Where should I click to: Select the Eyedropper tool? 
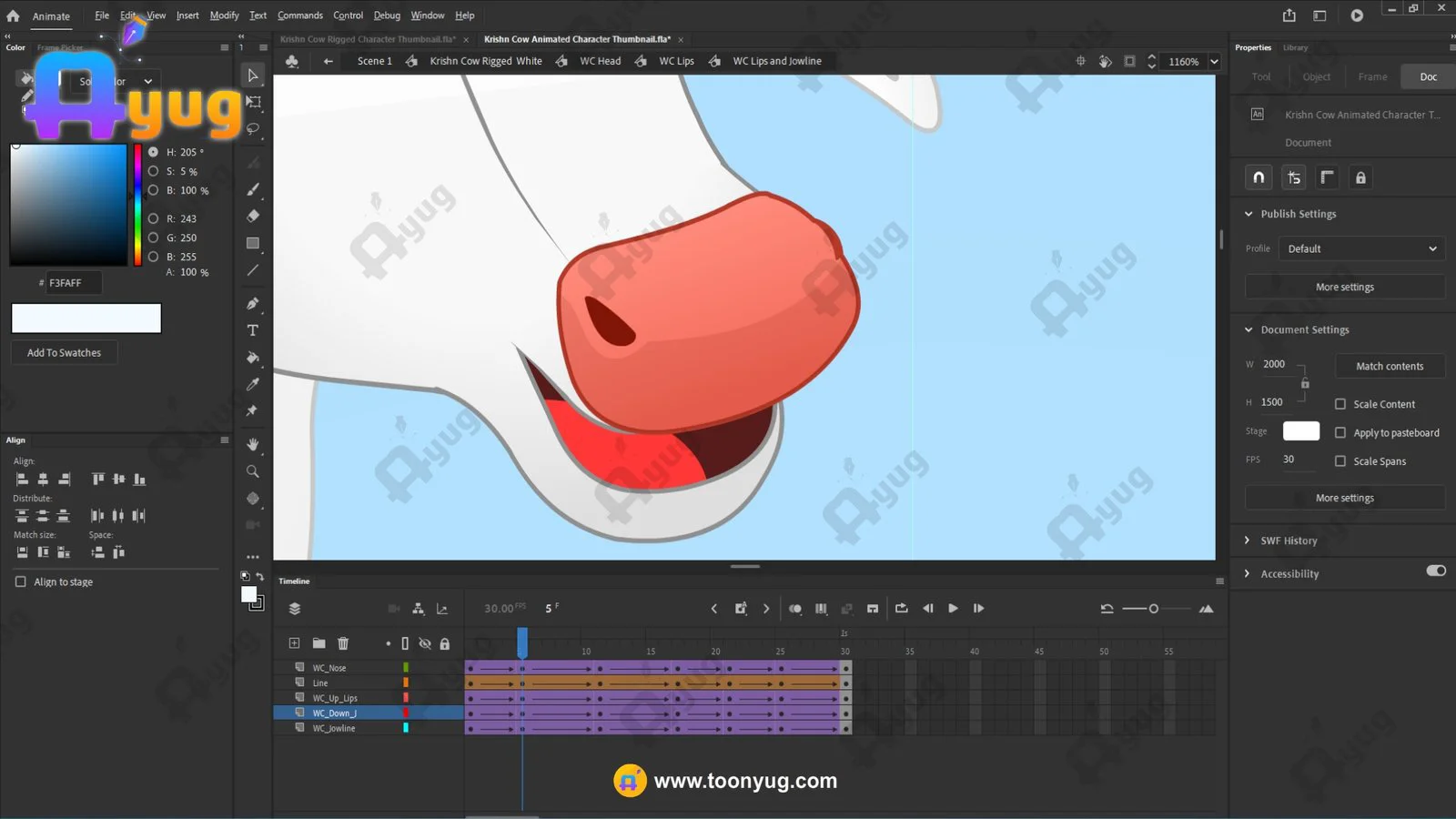253,384
